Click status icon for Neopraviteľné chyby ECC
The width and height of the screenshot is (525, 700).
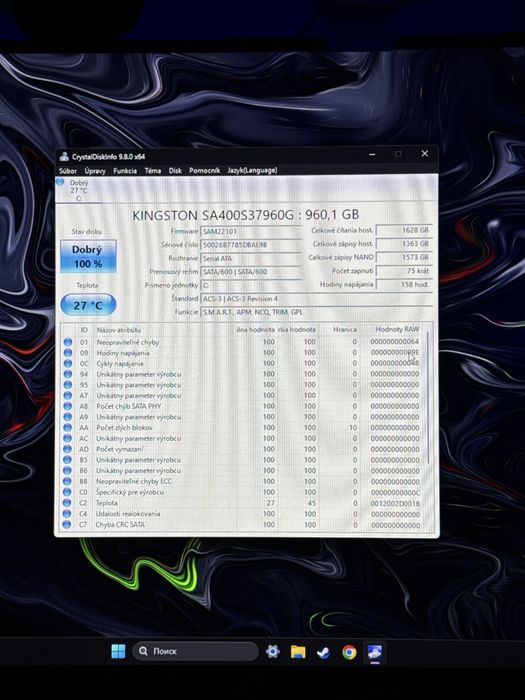tap(67, 482)
